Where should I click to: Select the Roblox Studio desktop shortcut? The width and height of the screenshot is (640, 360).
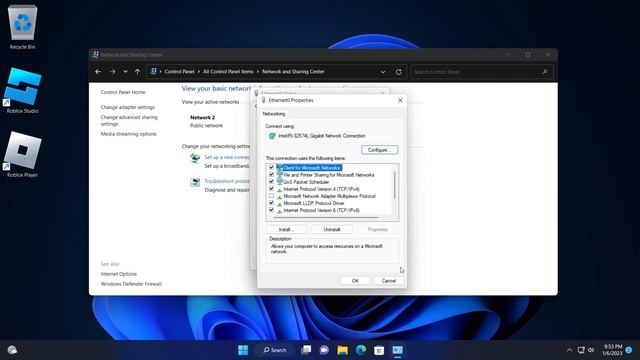coord(22,91)
